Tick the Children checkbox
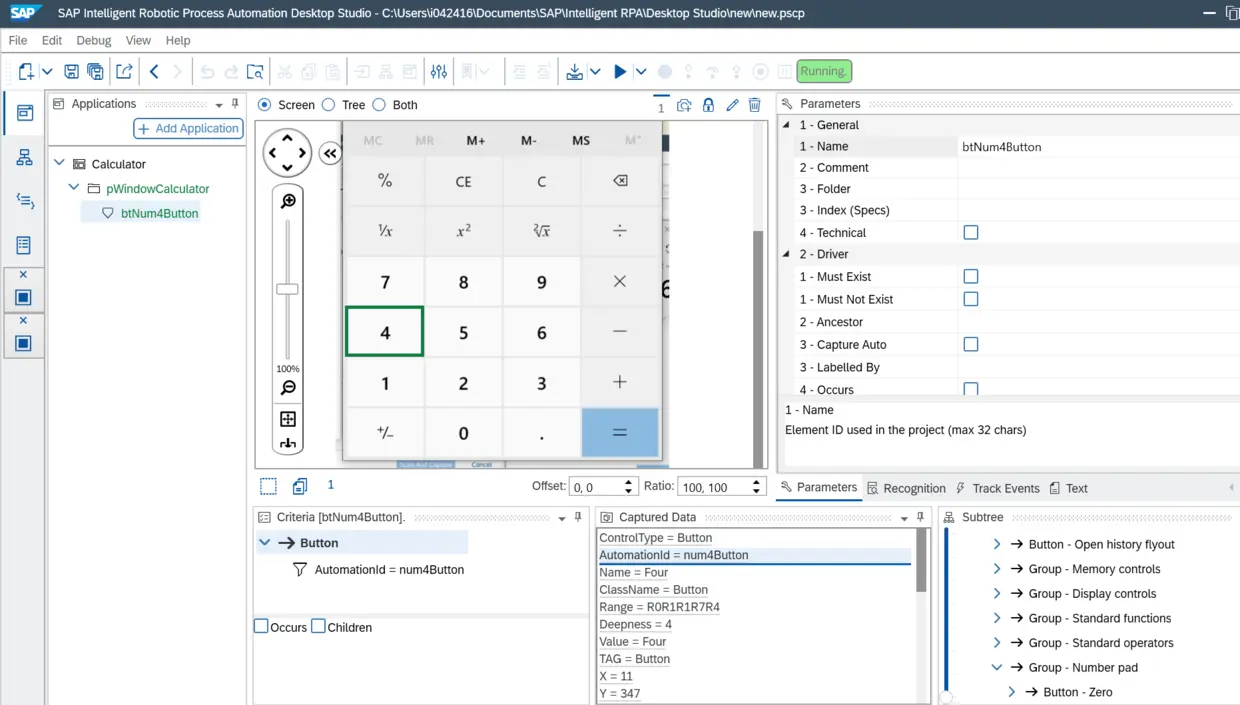Screen dimensions: 1240x705 point(318,627)
